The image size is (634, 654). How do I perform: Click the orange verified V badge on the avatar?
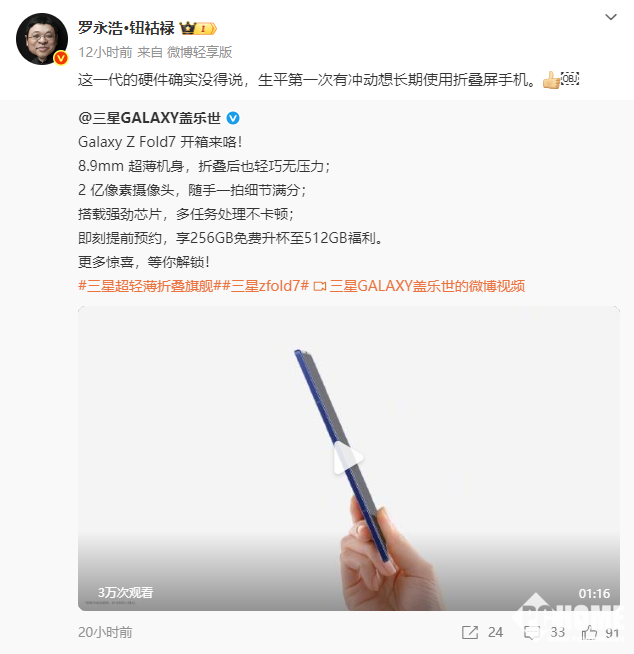pos(61,58)
